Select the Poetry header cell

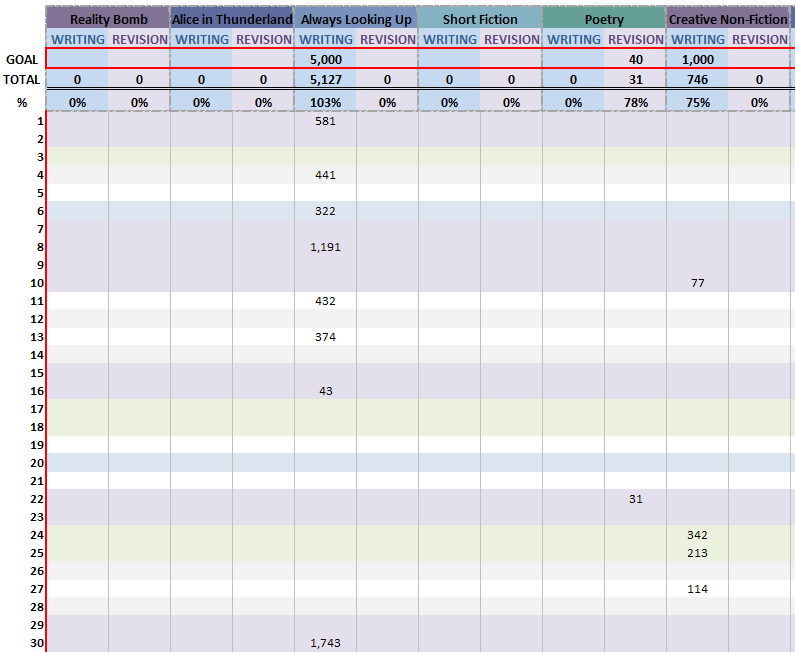(604, 19)
